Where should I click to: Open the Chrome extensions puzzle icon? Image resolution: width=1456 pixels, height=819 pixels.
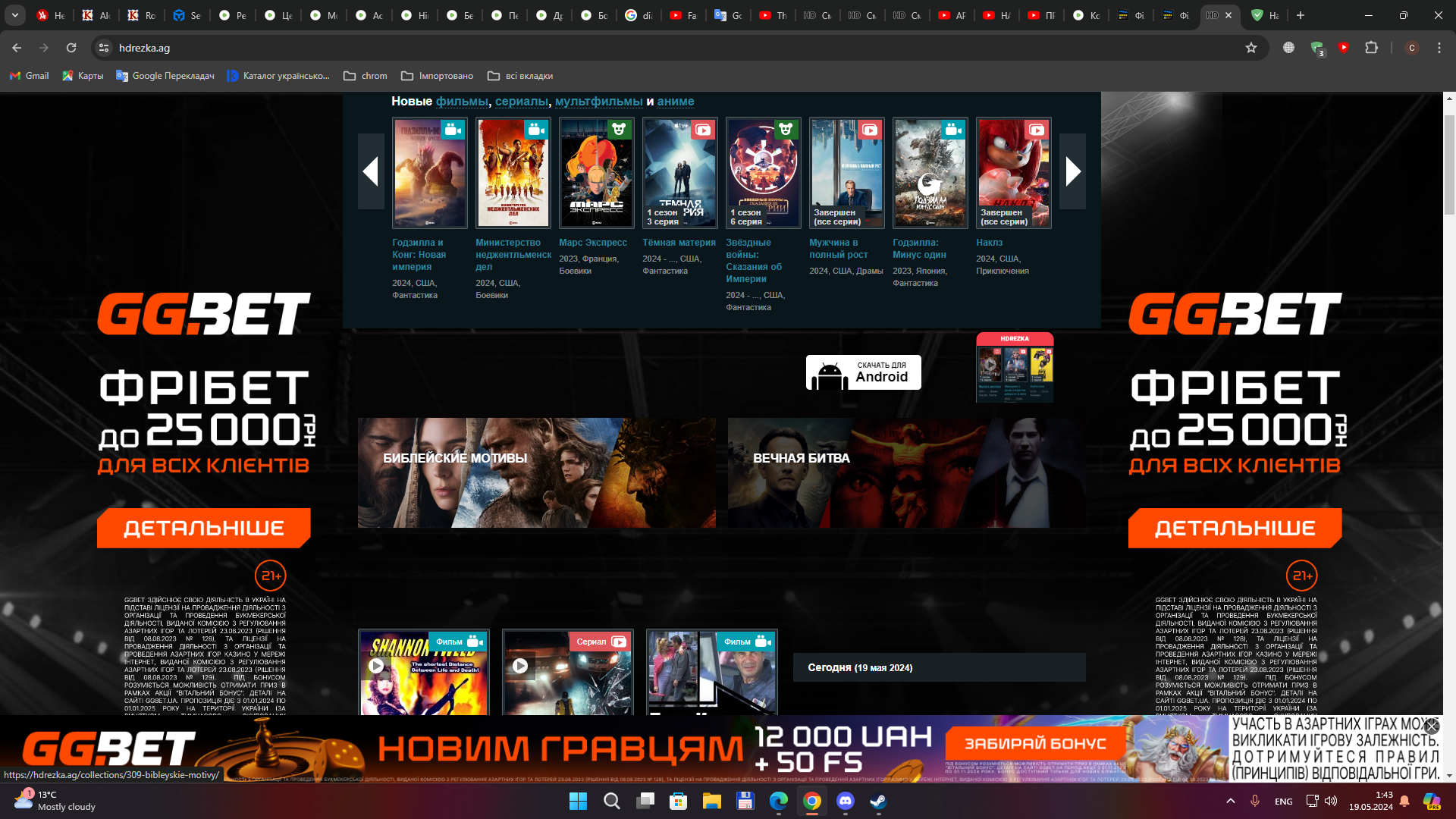(x=1372, y=48)
